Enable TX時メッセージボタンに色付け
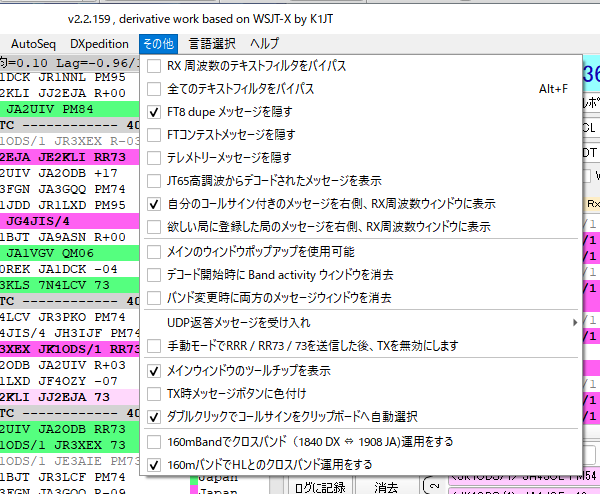Viewport: 600px width, 494px height. 361,394
